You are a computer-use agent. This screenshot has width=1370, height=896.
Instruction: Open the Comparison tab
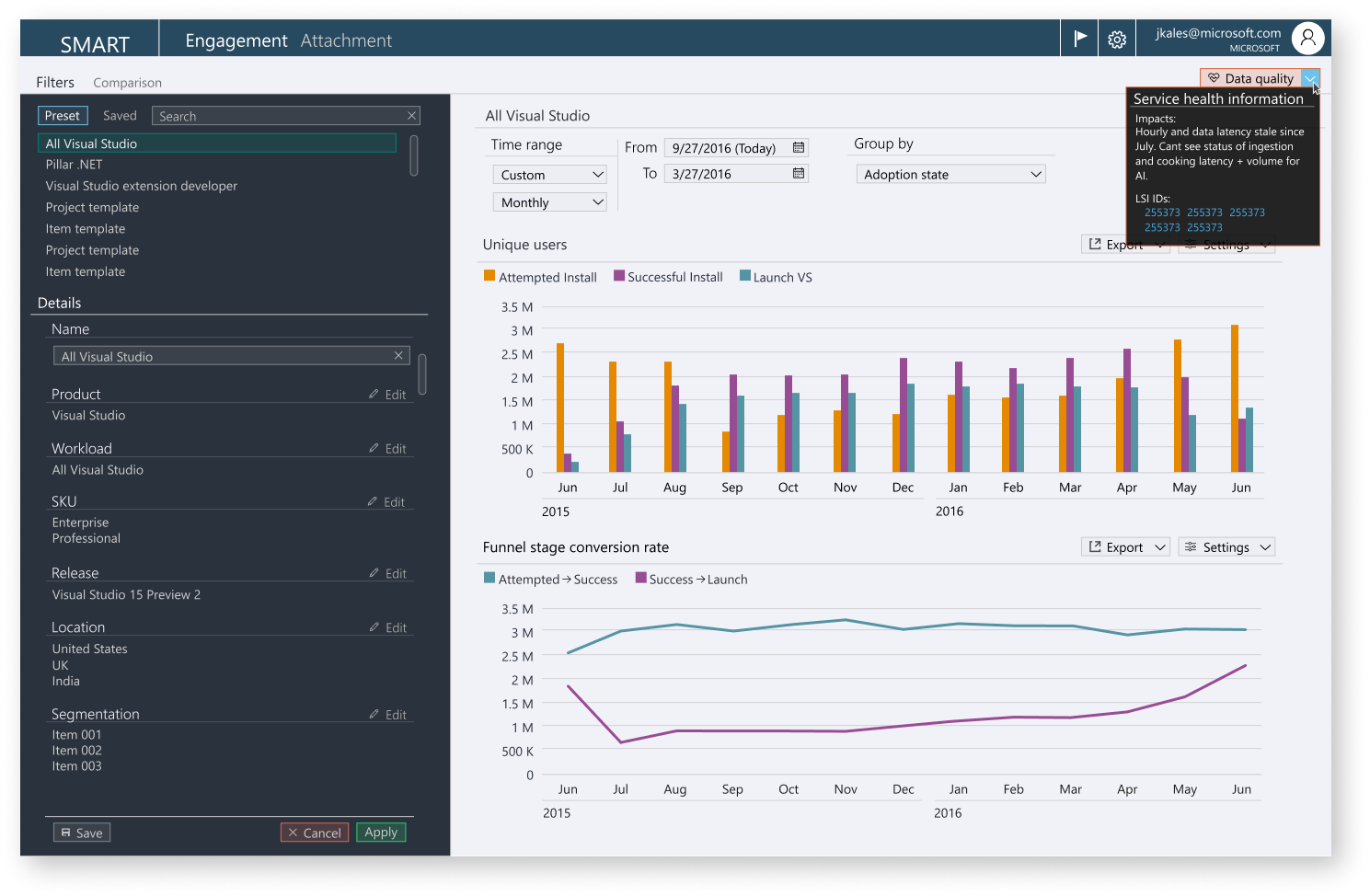[x=127, y=83]
